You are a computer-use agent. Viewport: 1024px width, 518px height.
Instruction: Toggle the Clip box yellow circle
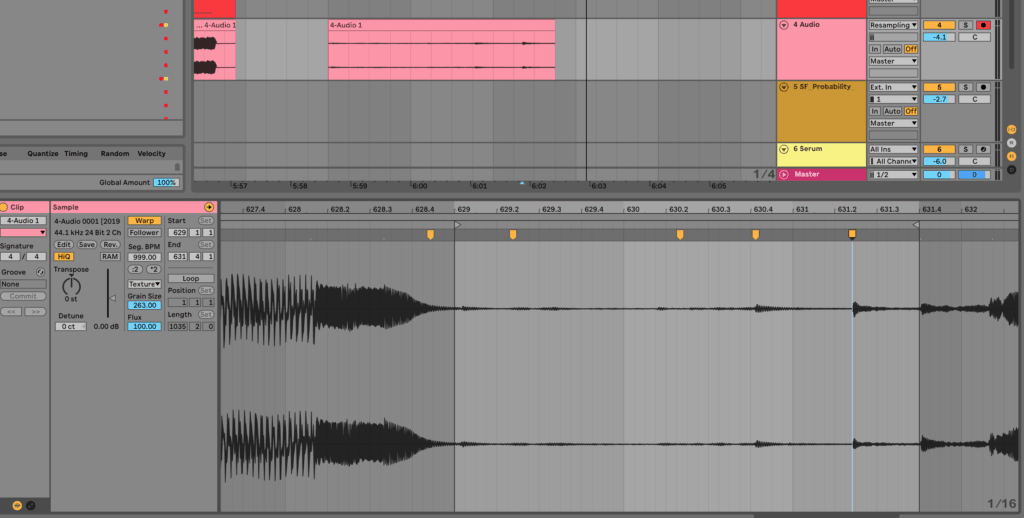(4, 207)
